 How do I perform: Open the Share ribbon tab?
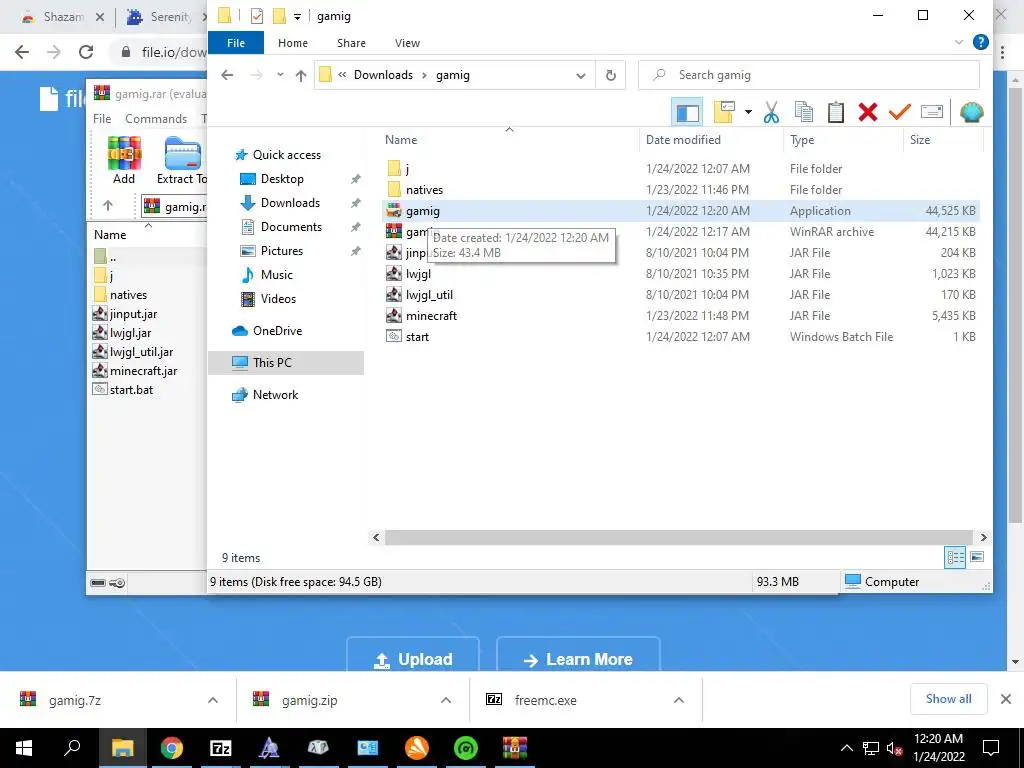point(351,43)
